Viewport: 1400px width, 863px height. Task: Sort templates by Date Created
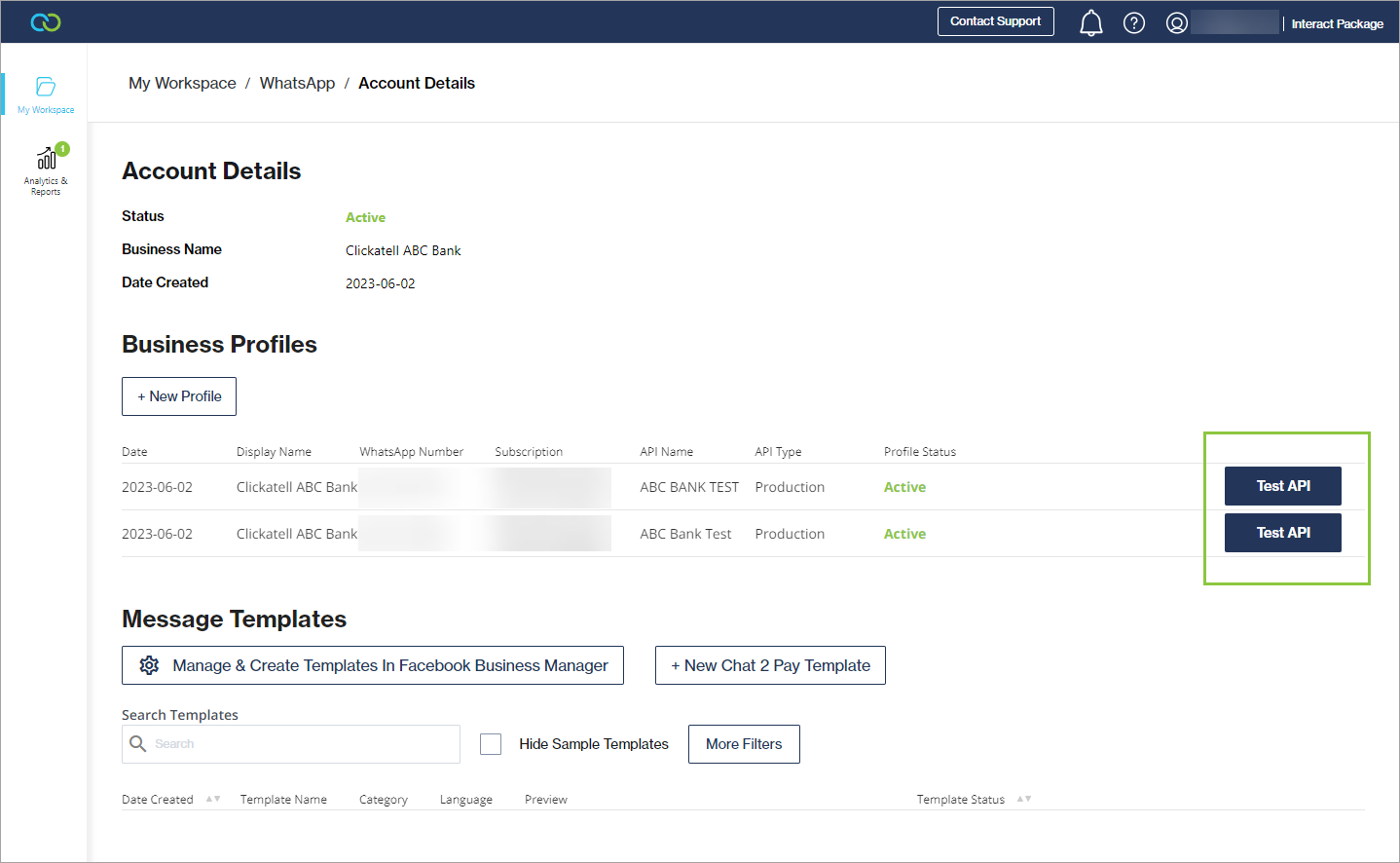213,799
